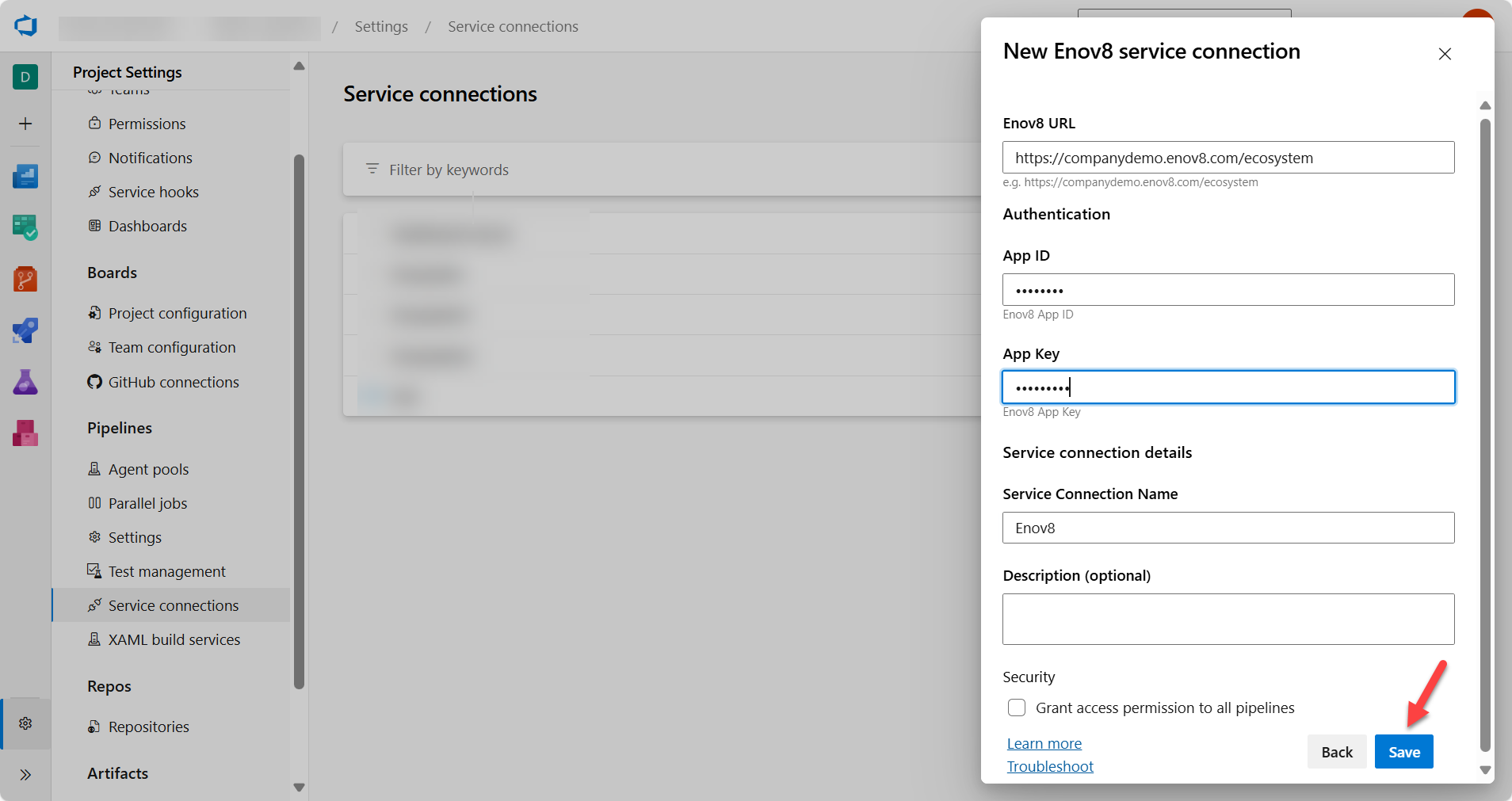The image size is (1512, 801).
Task: Open Pipelines rocket icon in left rail
Action: (x=25, y=330)
